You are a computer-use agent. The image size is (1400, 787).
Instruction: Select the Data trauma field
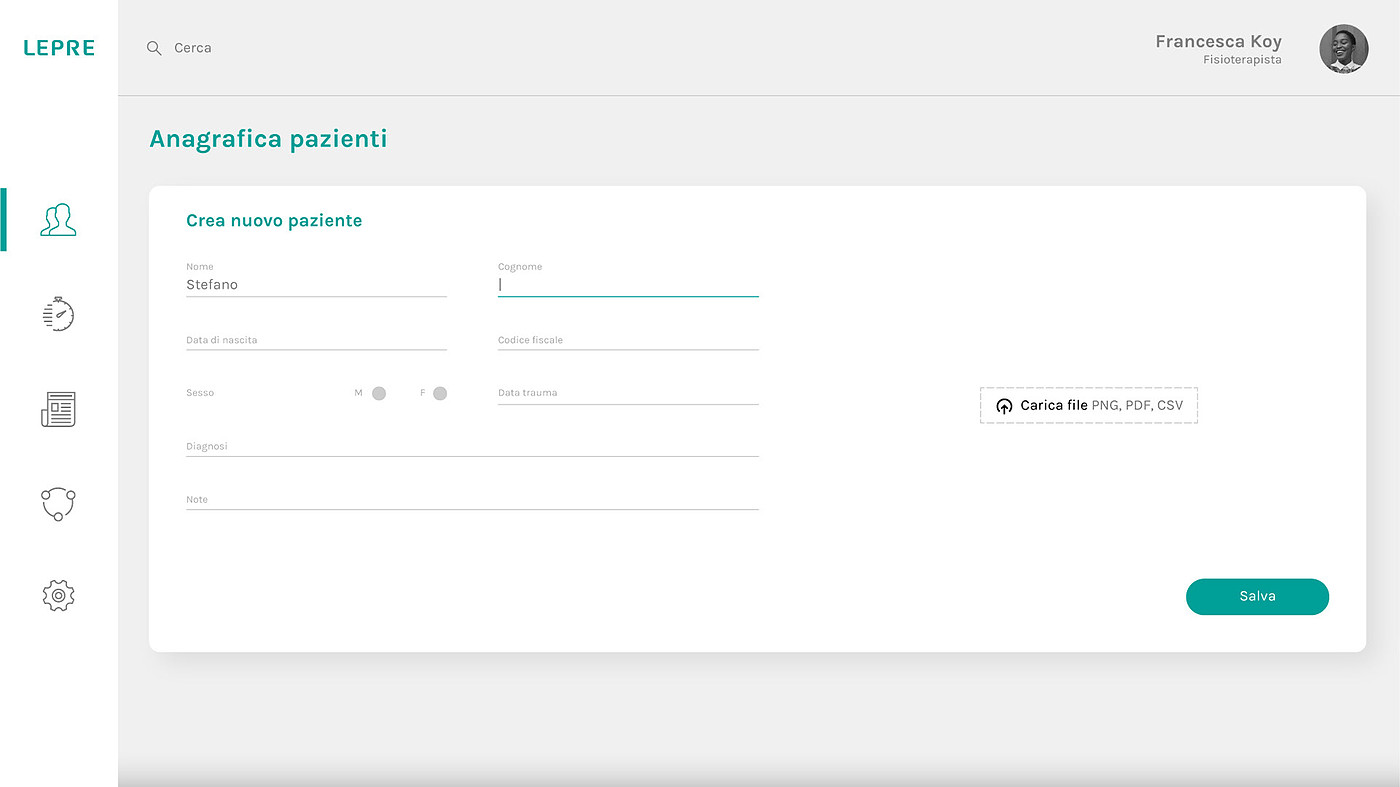coord(628,393)
